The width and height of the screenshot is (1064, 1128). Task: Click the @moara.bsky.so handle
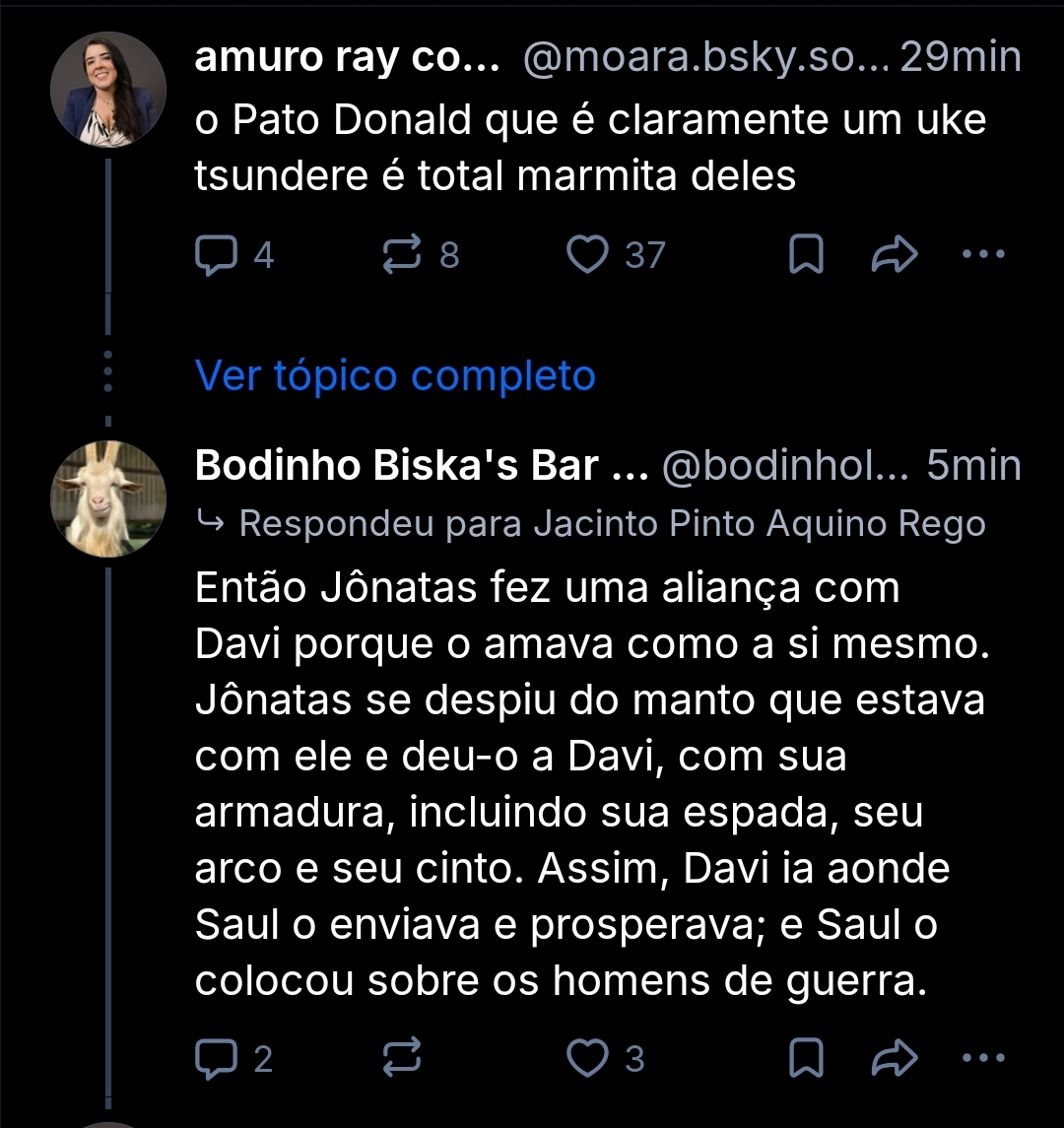click(x=703, y=59)
